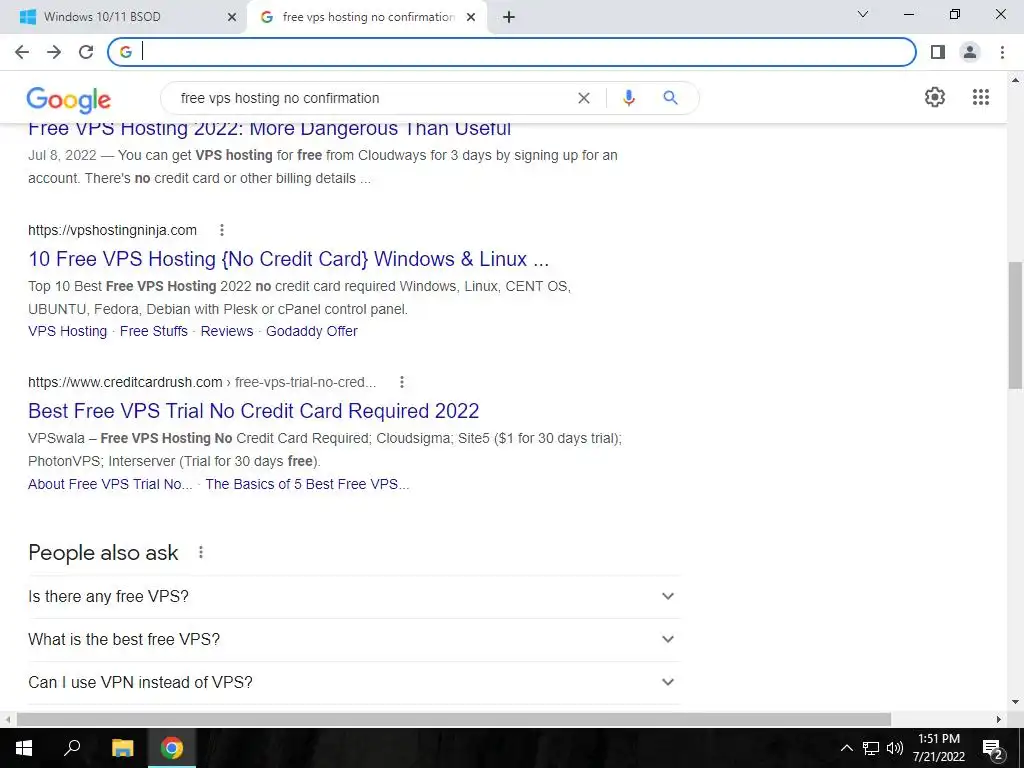Open the taskbar clock and date
Viewport: 1024px width, 768px height.
[939, 748]
